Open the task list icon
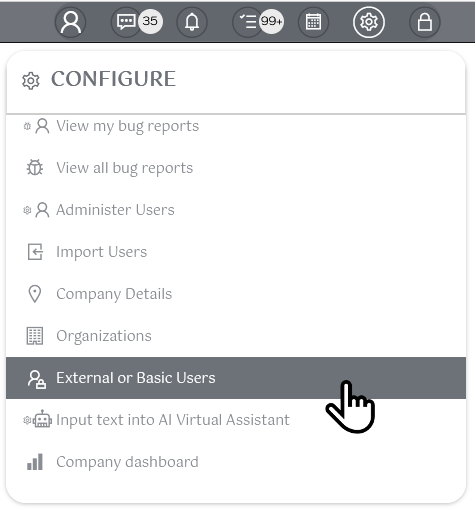This screenshot has height=514, width=475. click(248, 22)
